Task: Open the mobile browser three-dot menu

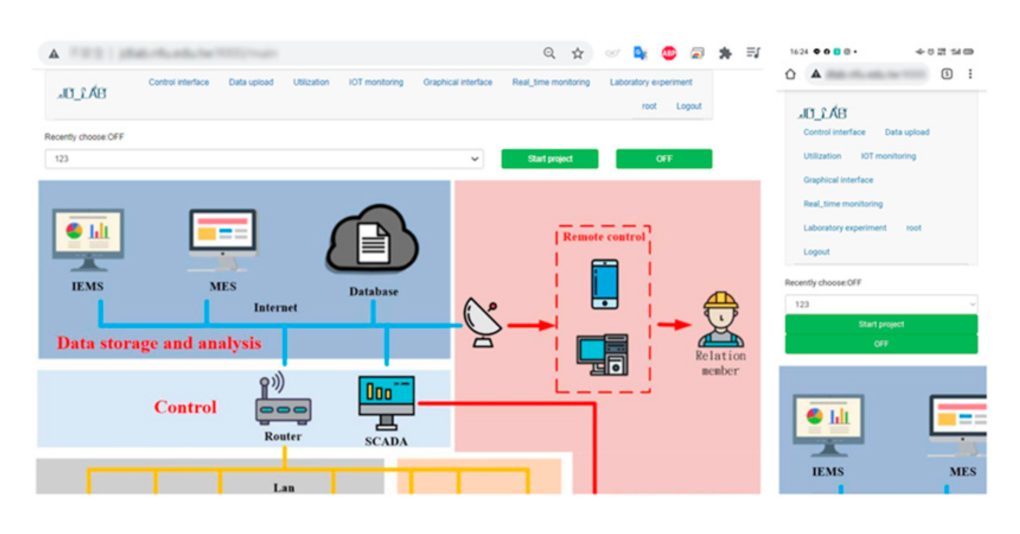Action: (970, 74)
